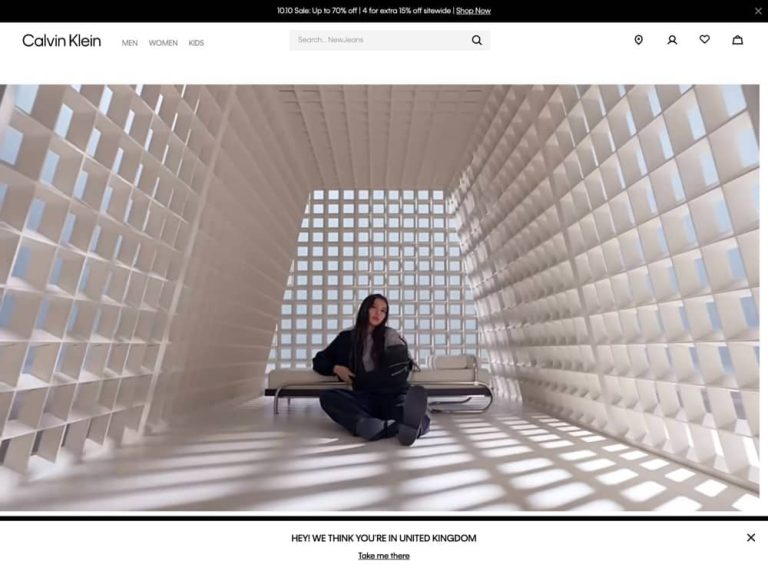Follow the Shop Now sale link
The width and height of the screenshot is (768, 574).
coord(473,11)
